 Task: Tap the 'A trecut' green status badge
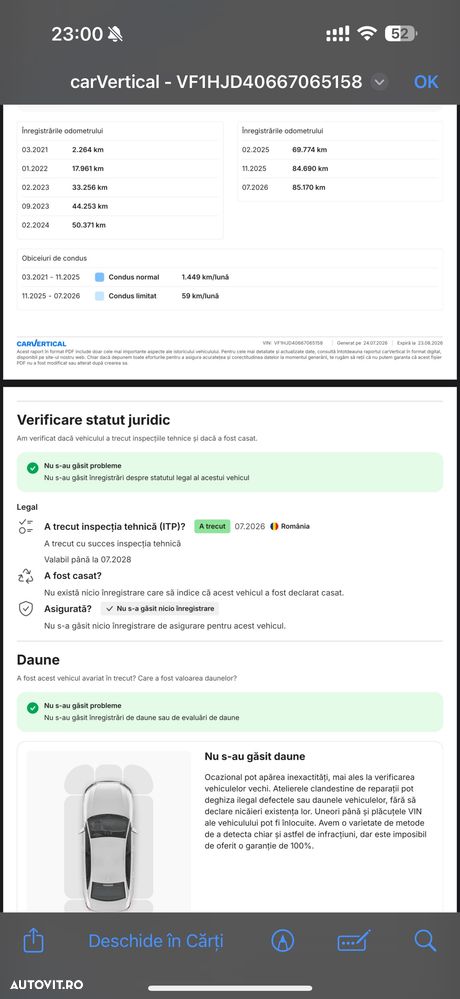(x=212, y=526)
